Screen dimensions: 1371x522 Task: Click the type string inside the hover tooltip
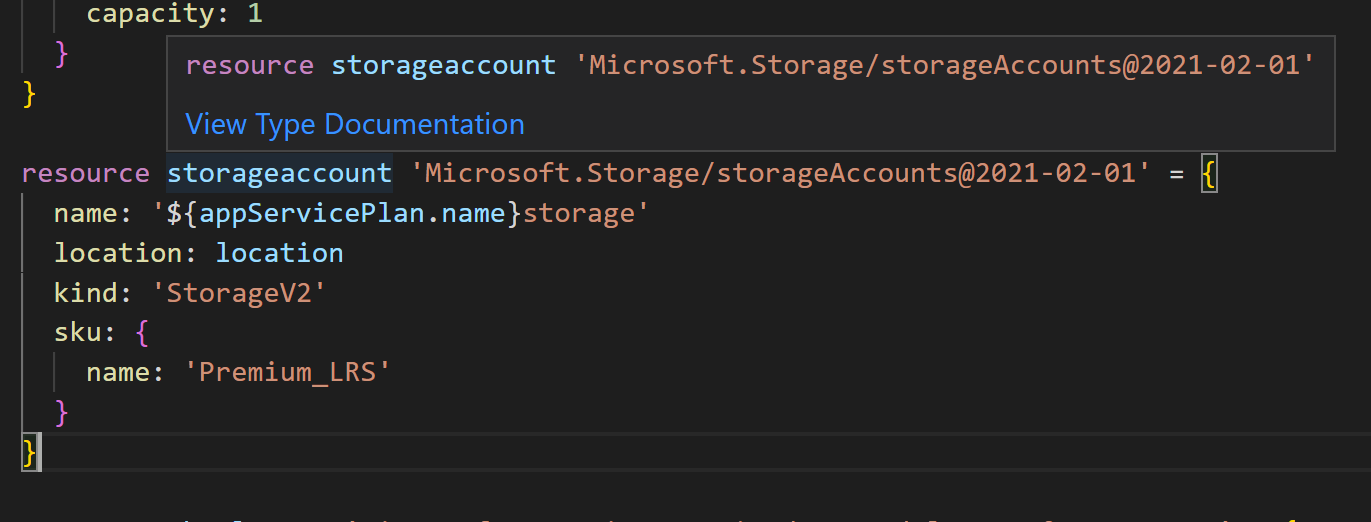coord(945,66)
